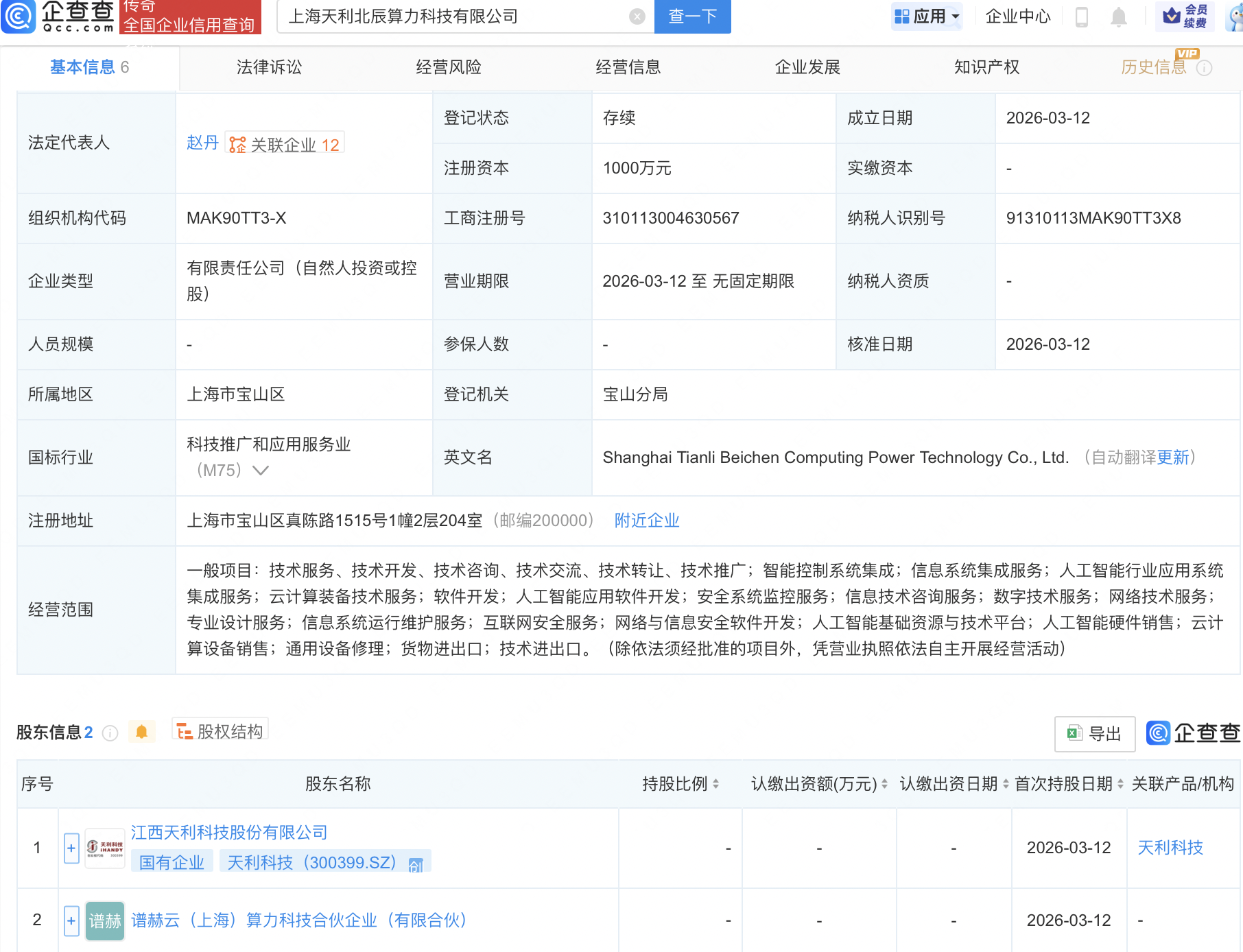
Task: Expand the 国标行业 M75 classification details
Action: click(261, 471)
